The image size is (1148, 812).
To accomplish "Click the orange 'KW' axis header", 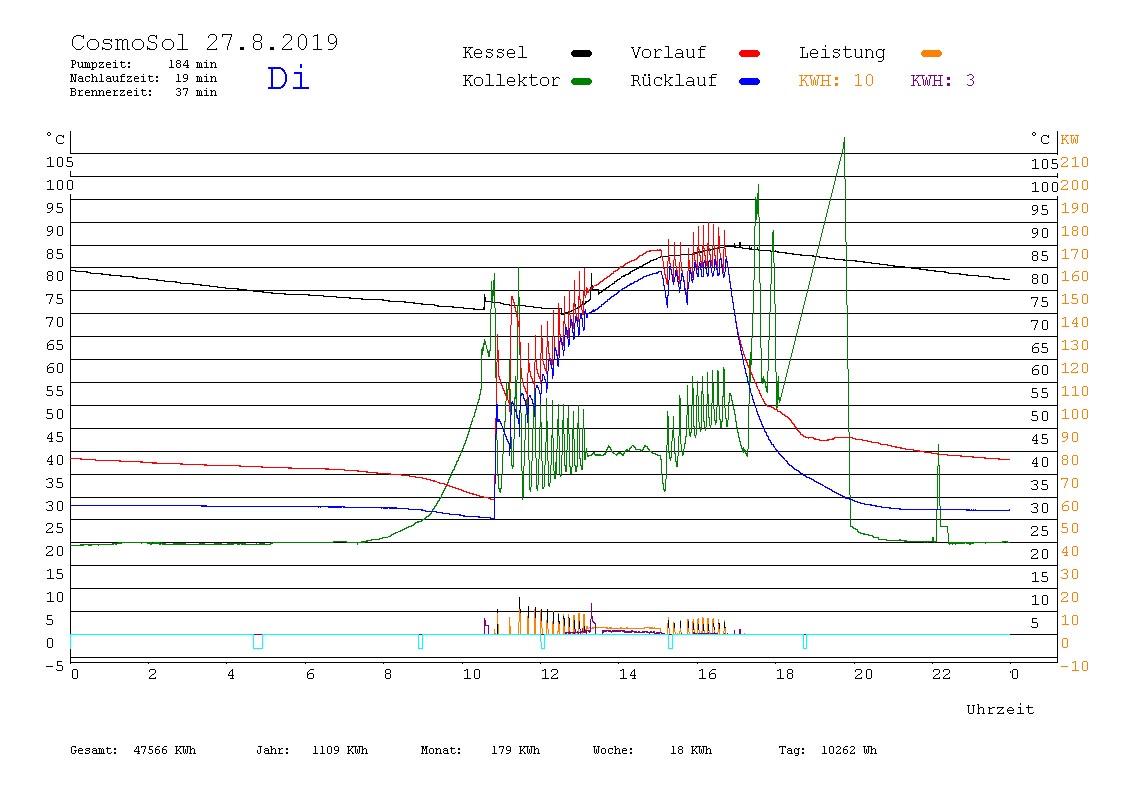I will pyautogui.click(x=1070, y=139).
